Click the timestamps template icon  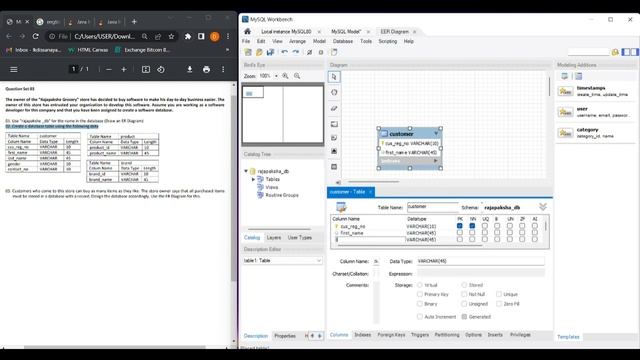pyautogui.click(x=566, y=91)
